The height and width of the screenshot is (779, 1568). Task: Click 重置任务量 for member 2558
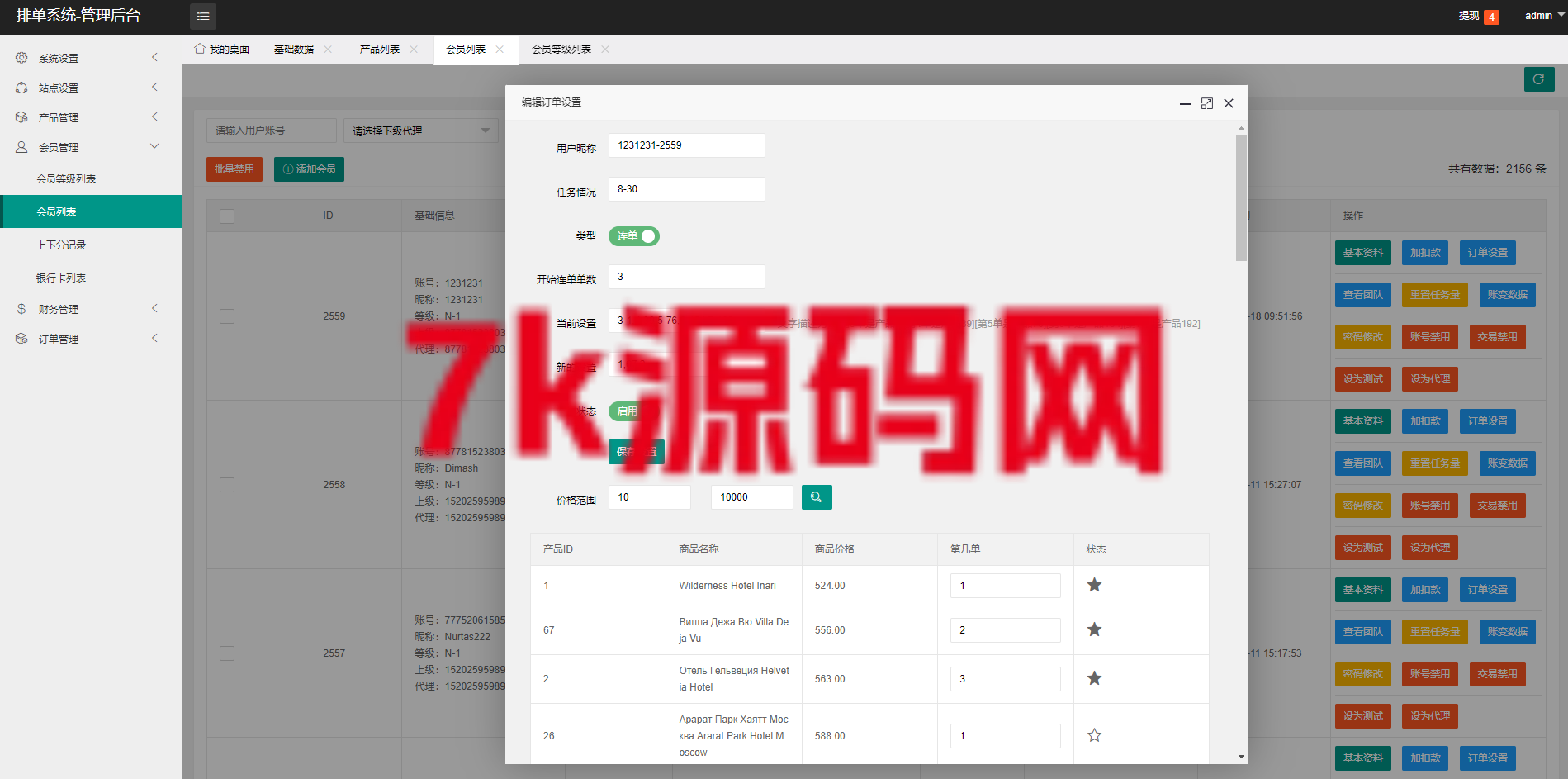click(x=1435, y=463)
